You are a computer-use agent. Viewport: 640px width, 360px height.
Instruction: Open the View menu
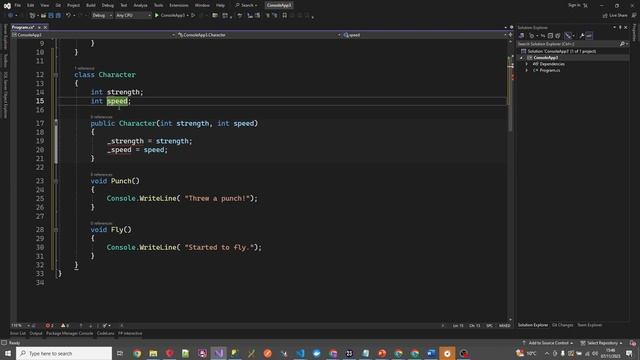(44, 5)
